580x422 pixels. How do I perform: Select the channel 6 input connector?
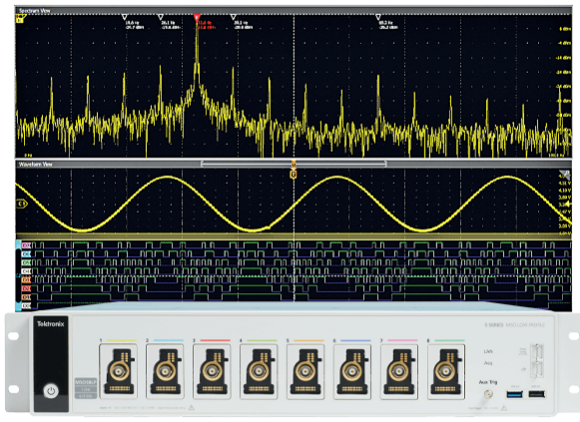pos(352,371)
